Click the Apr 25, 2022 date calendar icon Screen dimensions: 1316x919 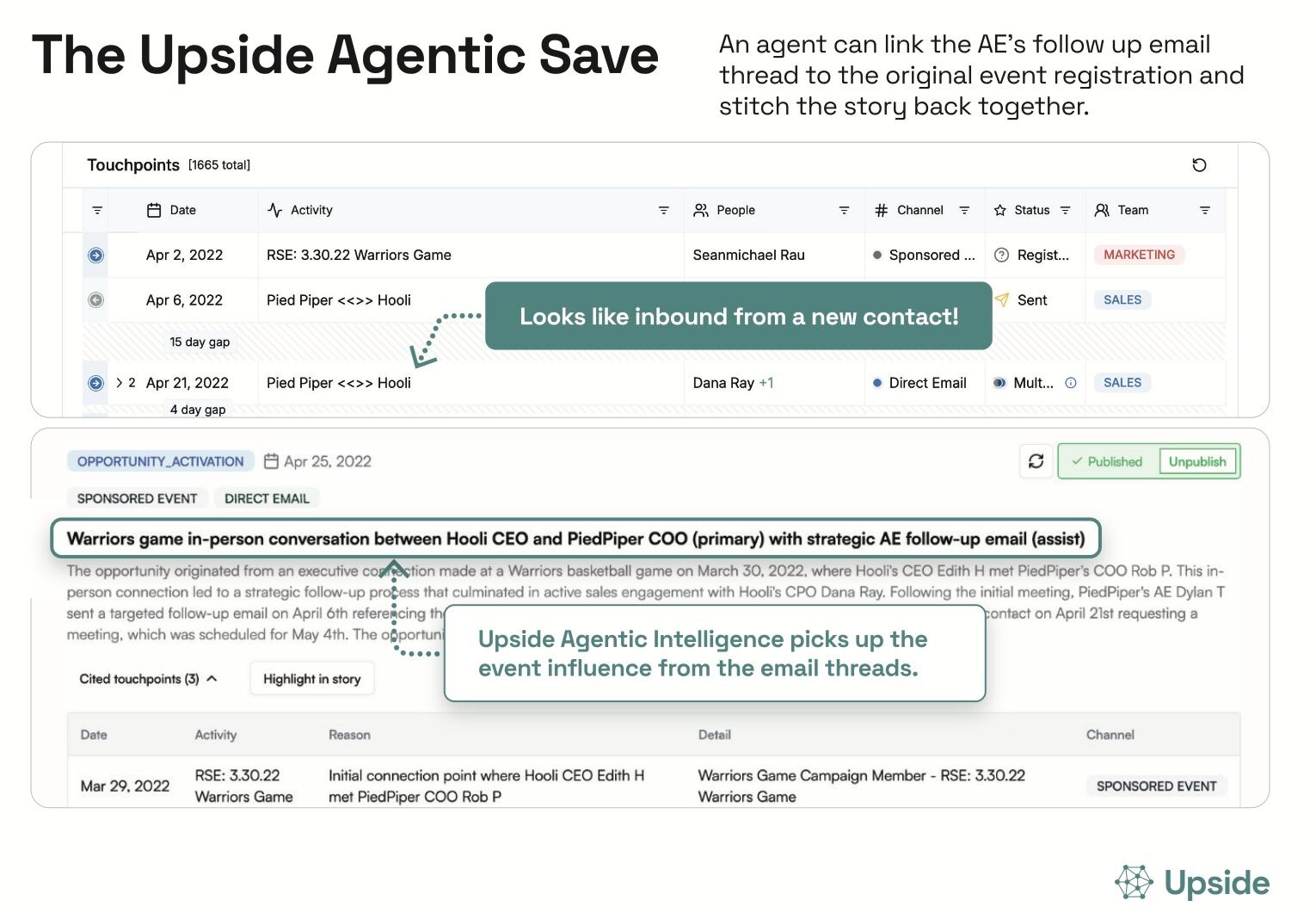click(x=271, y=461)
